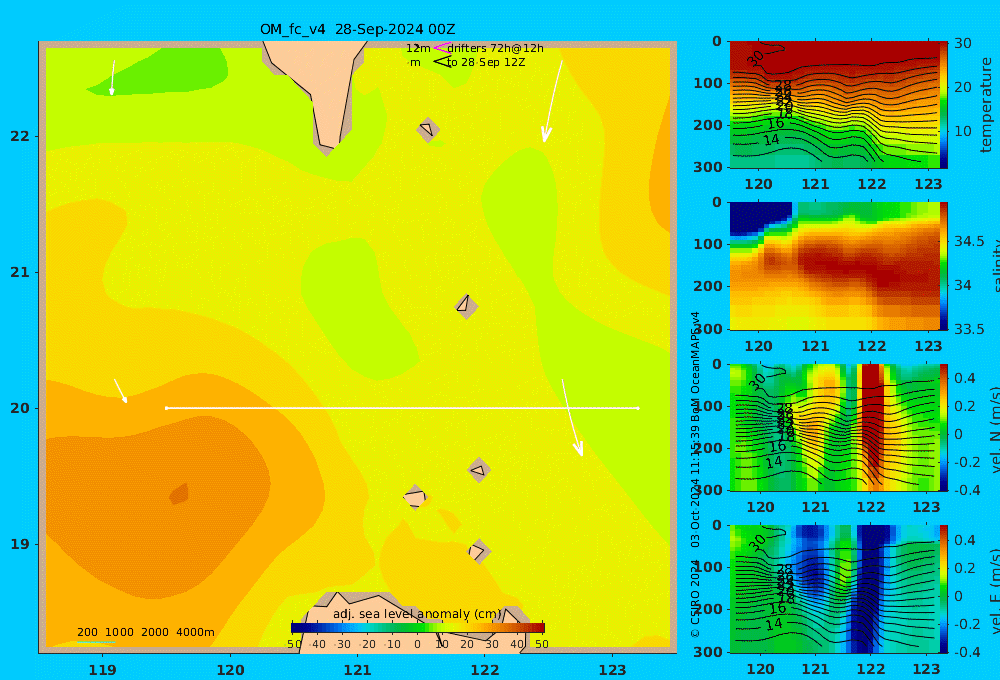The width and height of the screenshot is (1000, 680).
Task: Click the 'adj. sea level anomaly (cm)' label
Action: 417,614
